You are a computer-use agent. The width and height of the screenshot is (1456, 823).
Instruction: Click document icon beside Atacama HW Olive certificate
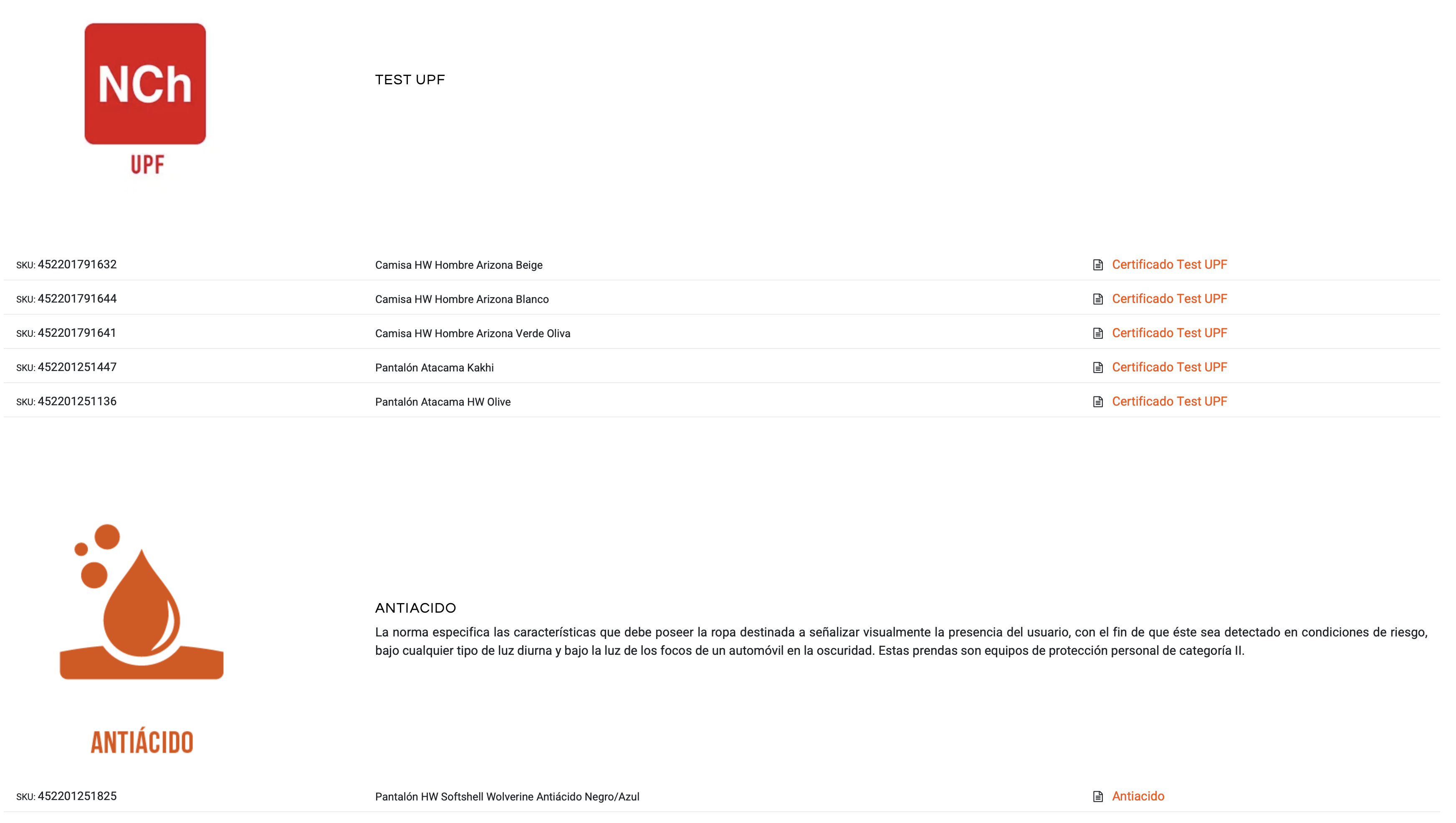pyautogui.click(x=1098, y=402)
